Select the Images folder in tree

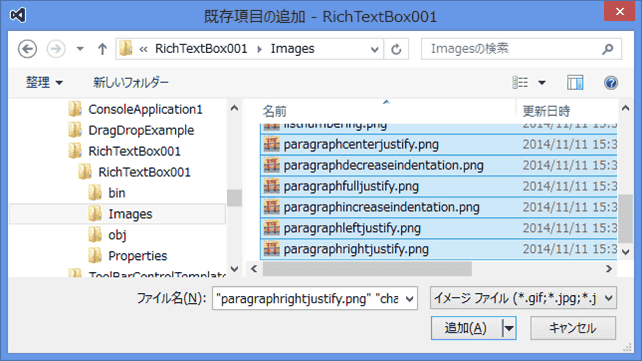(130, 214)
